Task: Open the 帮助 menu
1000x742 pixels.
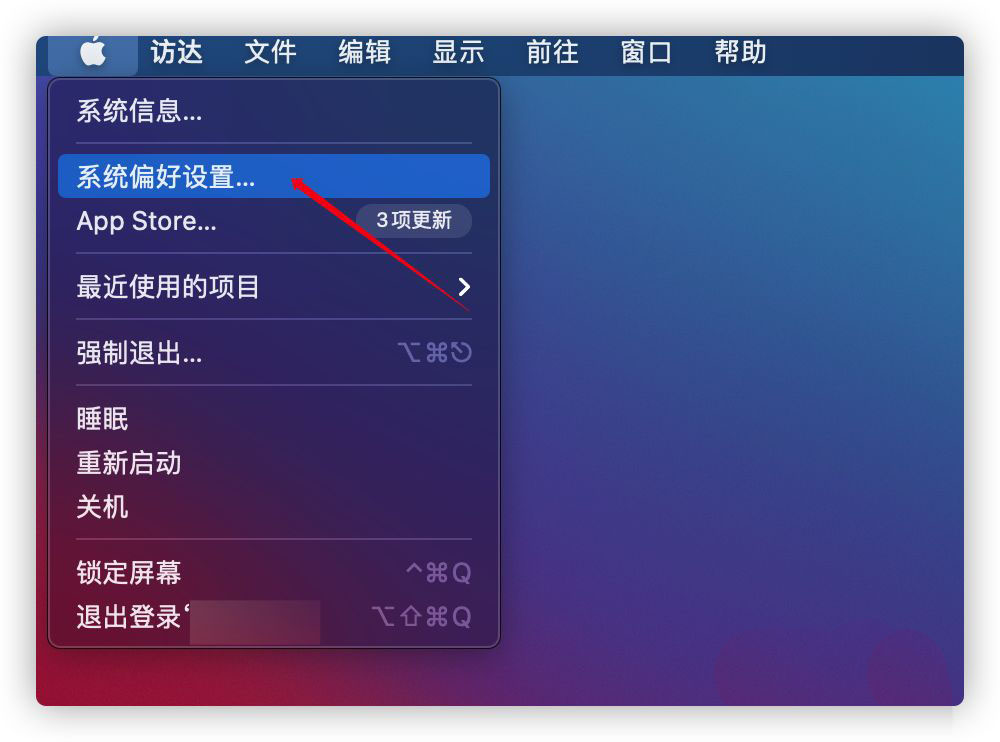Action: click(x=740, y=52)
